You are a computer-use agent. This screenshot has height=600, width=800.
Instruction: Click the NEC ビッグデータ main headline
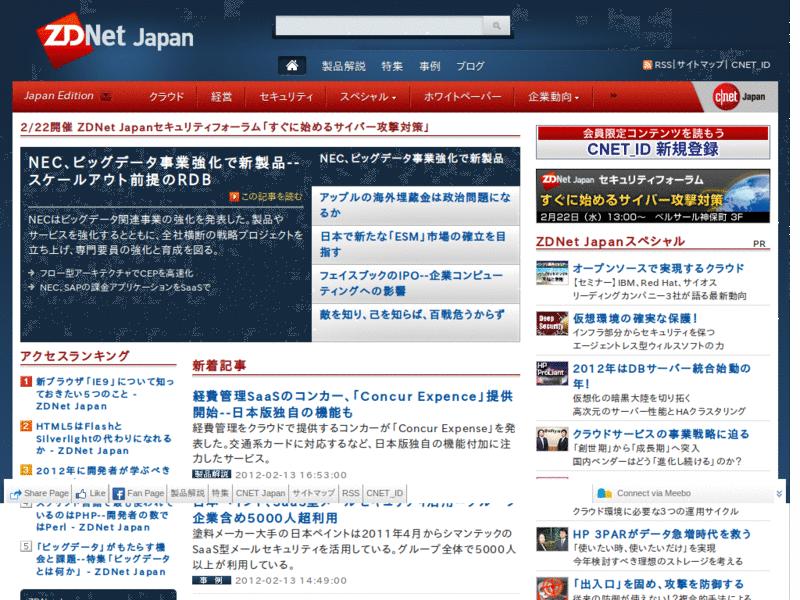(x=164, y=171)
